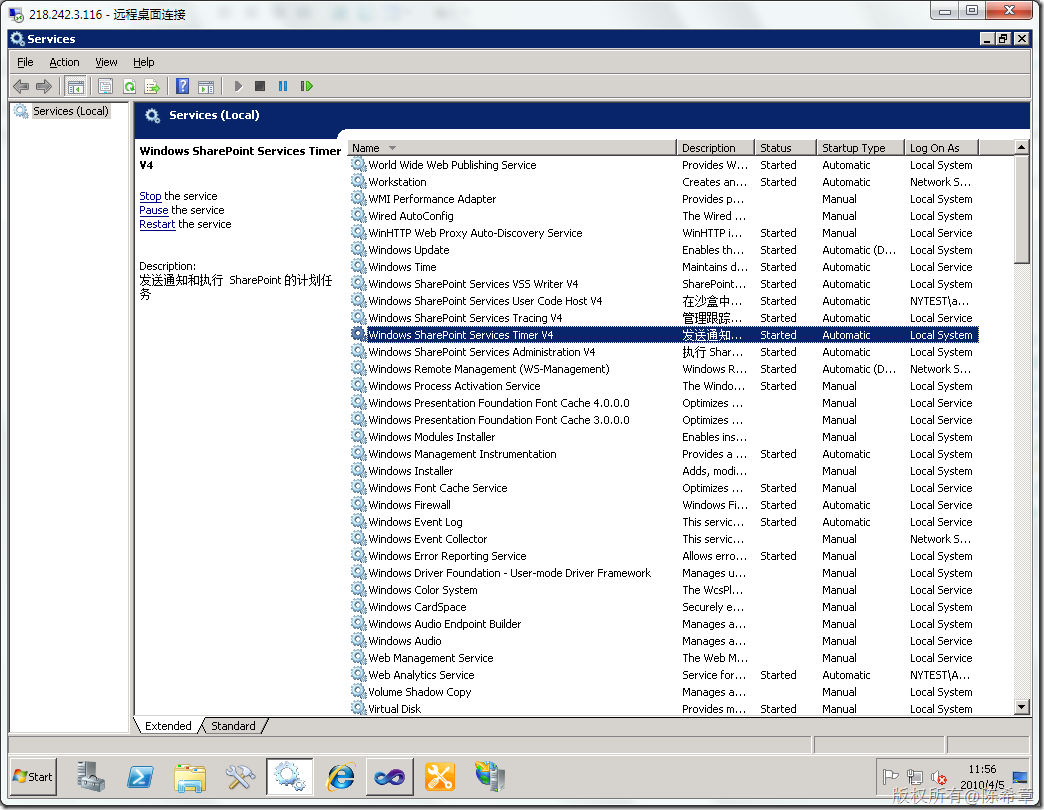The width and height of the screenshot is (1044, 810).
Task: Select the Windows Firewall service
Action: [664, 505]
